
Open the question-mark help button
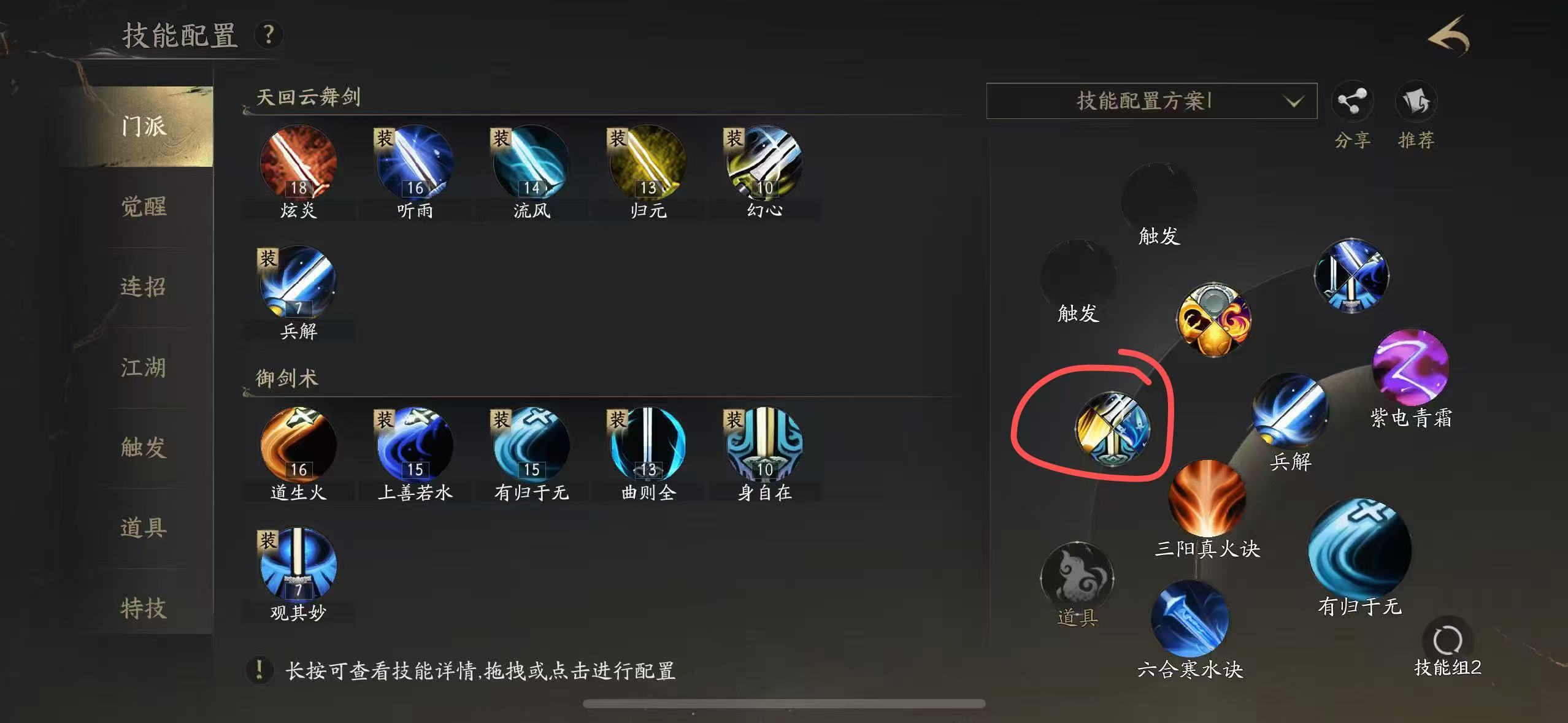[268, 34]
